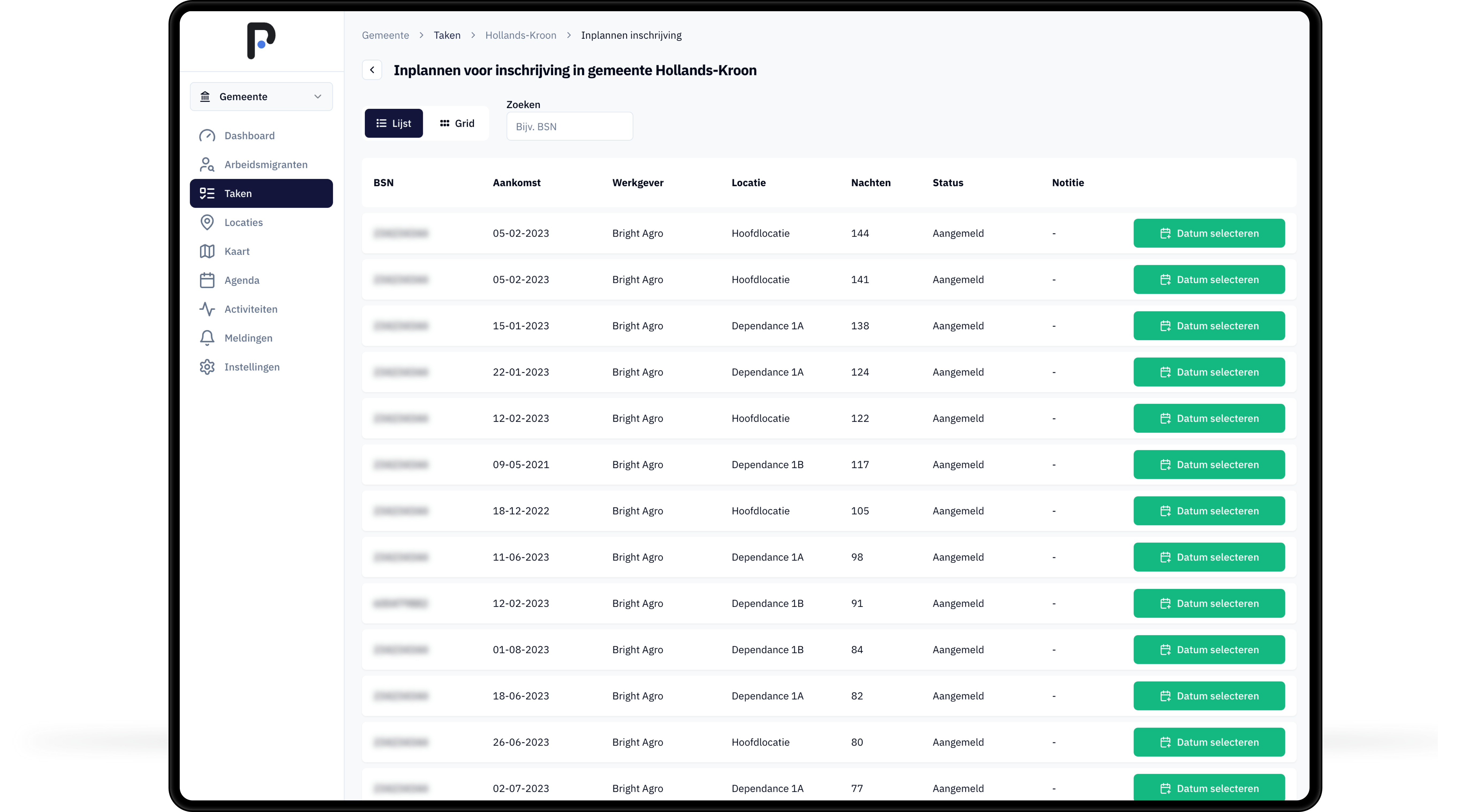Open Instellingen in sidebar
Image resolution: width=1462 pixels, height=812 pixels.
click(261, 367)
